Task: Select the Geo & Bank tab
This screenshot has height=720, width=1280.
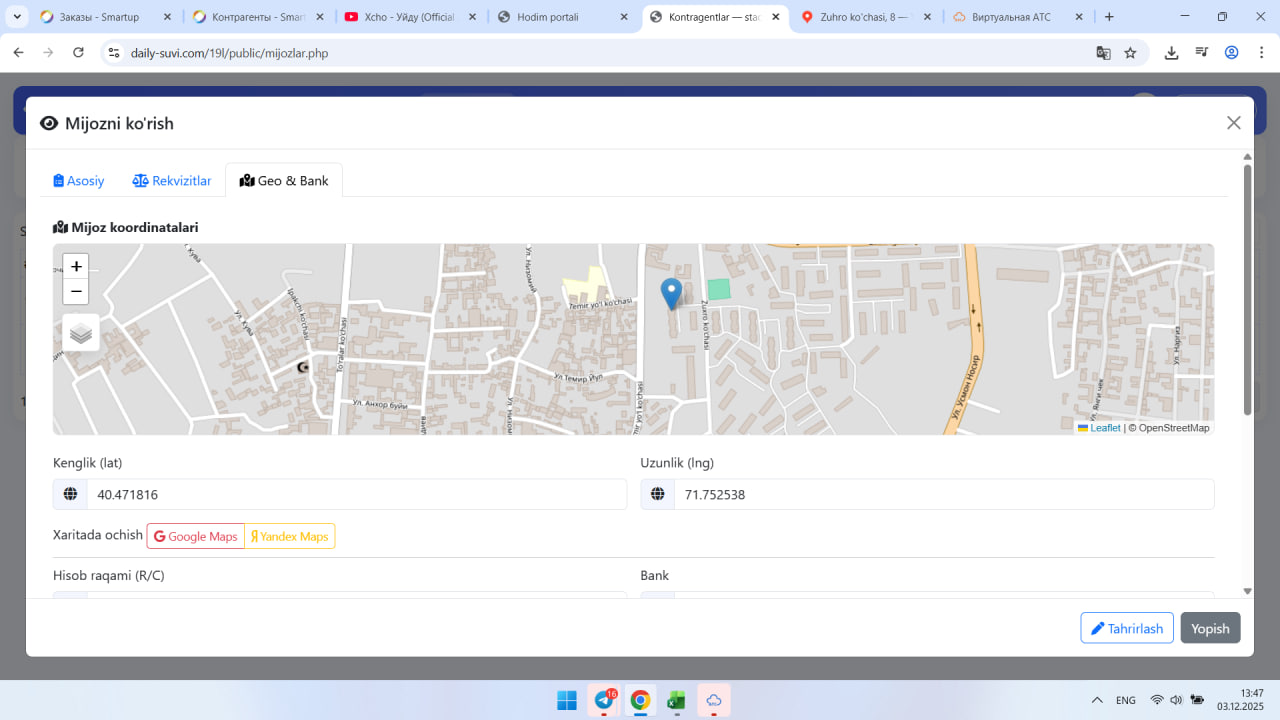Action: pos(284,181)
